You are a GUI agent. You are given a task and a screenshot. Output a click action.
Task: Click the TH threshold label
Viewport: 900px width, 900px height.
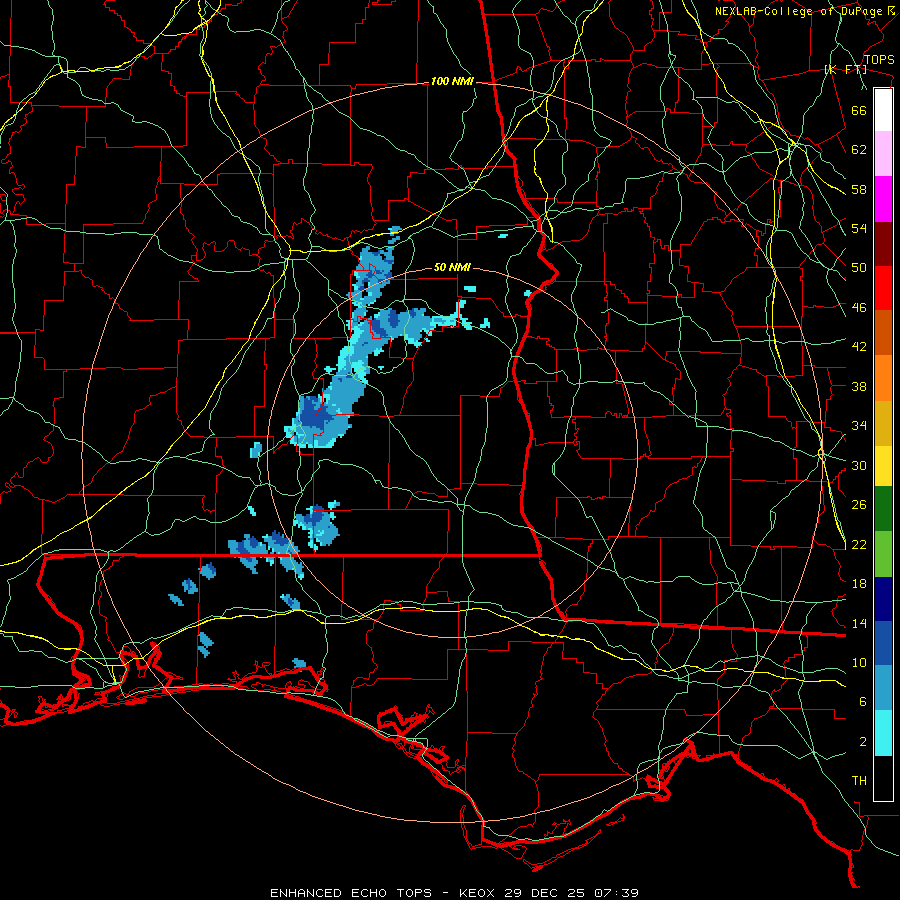[859, 781]
